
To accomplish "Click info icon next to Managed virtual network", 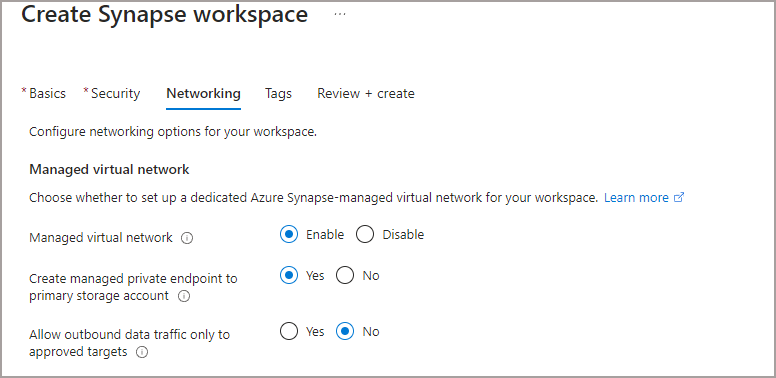I will pyautogui.click(x=187, y=238).
